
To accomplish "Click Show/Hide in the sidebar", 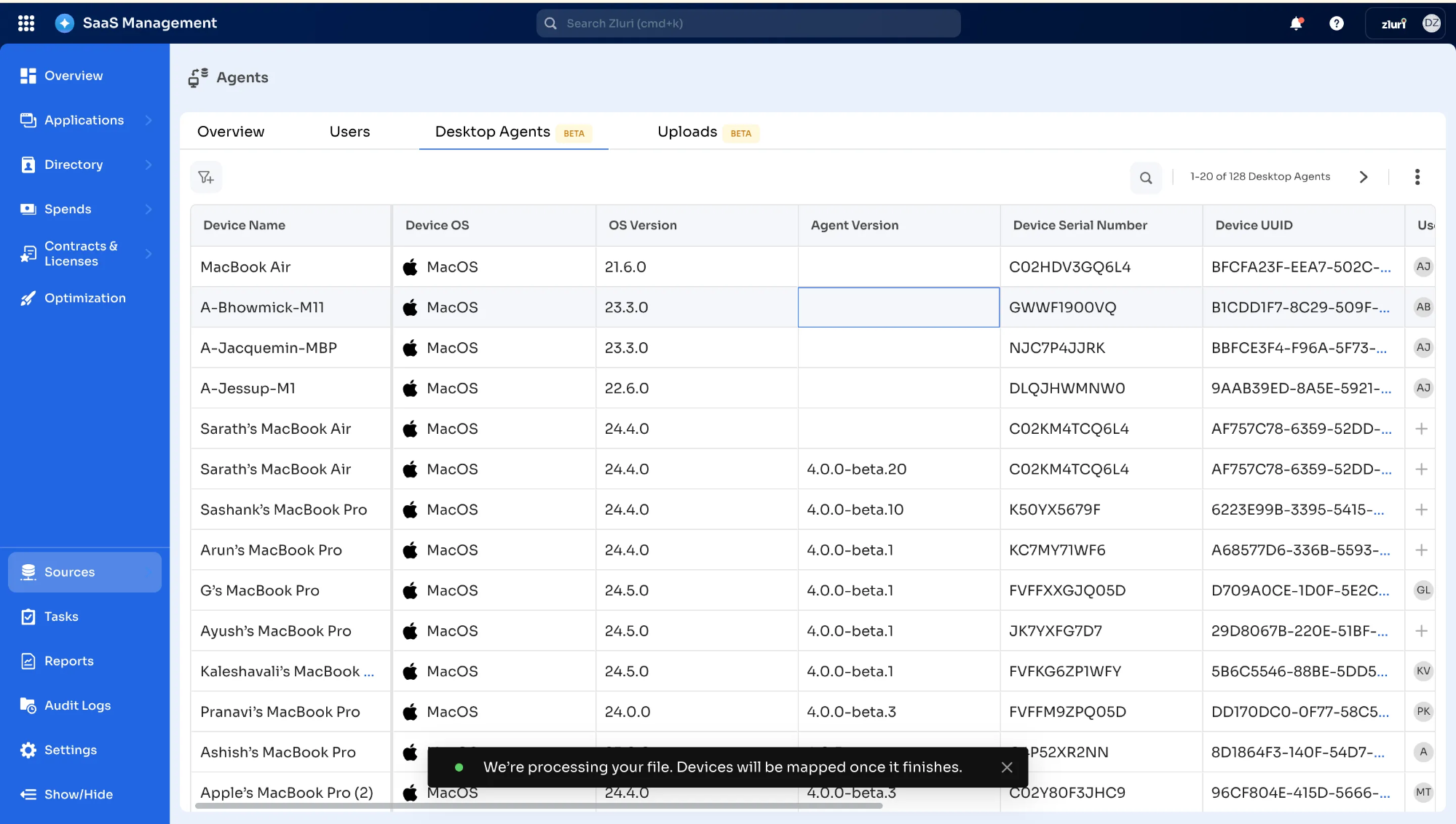I will point(78,794).
